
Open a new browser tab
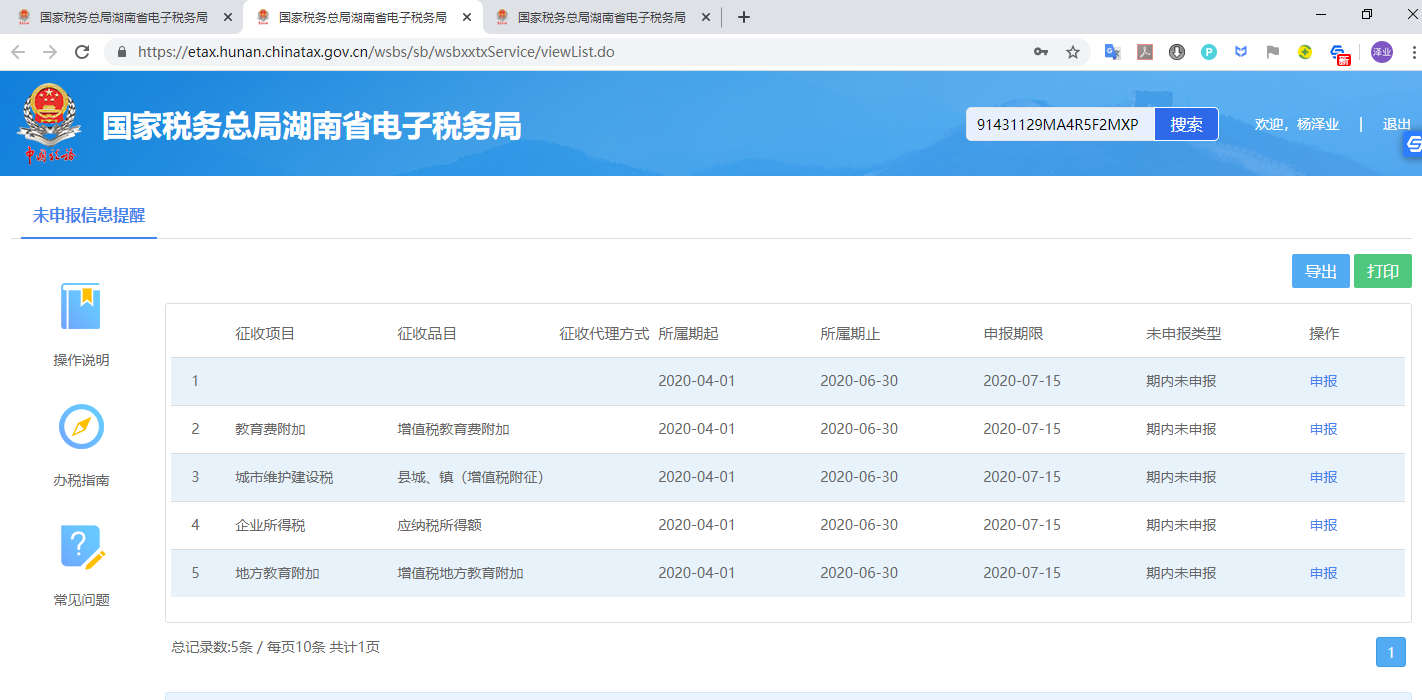pyautogui.click(x=743, y=17)
